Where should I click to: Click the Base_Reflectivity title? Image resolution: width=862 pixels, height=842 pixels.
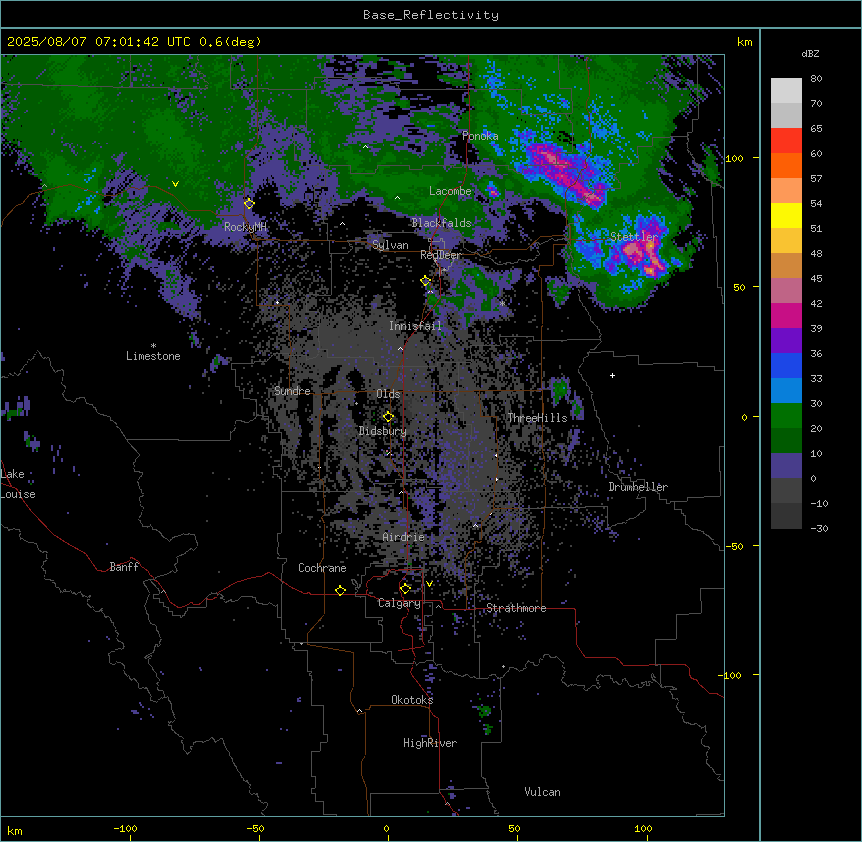click(431, 15)
